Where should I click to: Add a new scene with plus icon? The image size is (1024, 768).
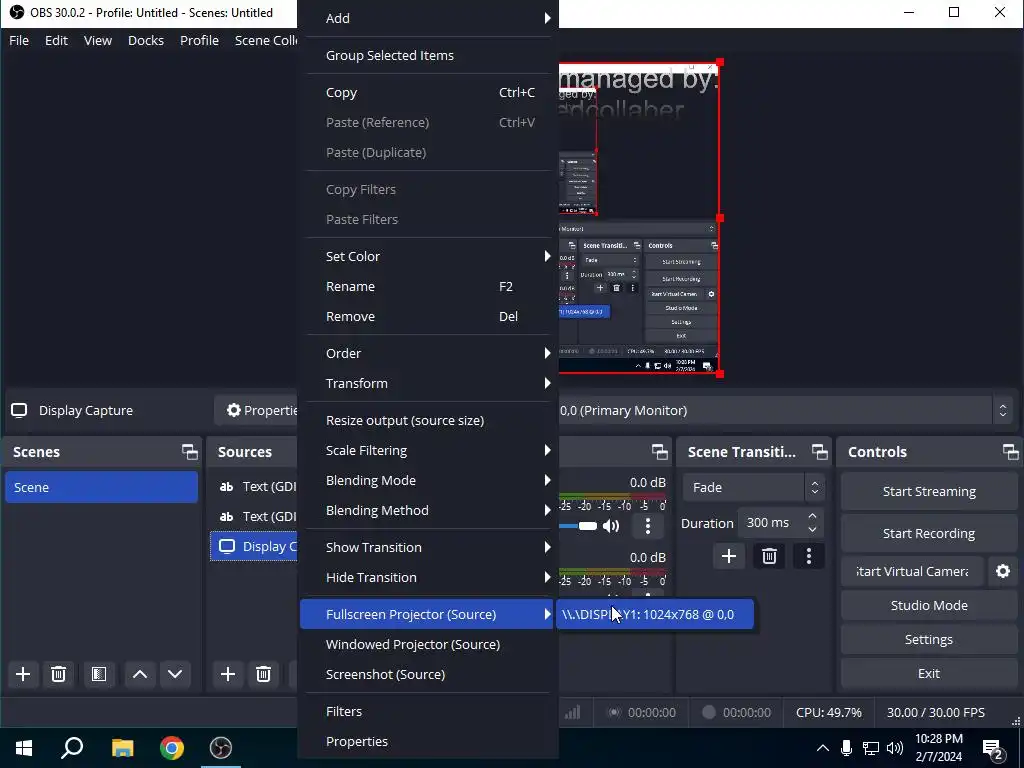(x=23, y=674)
